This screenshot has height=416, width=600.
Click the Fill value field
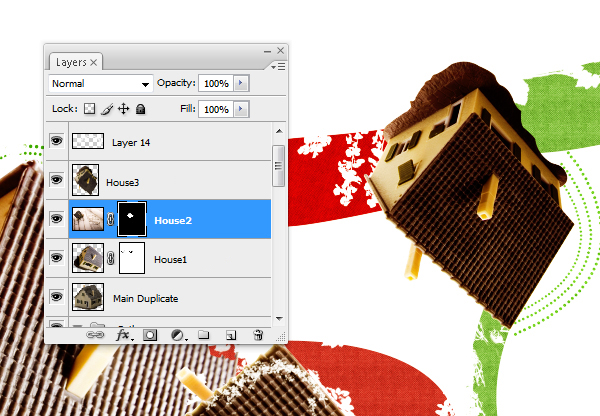[x=216, y=109]
